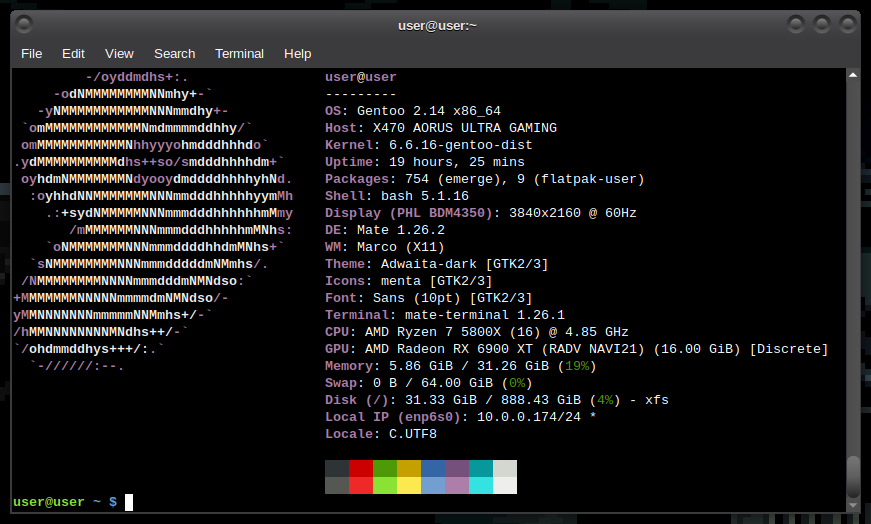Click the pink-mauve color block in bottom row
This screenshot has width=871, height=524.
(457, 485)
